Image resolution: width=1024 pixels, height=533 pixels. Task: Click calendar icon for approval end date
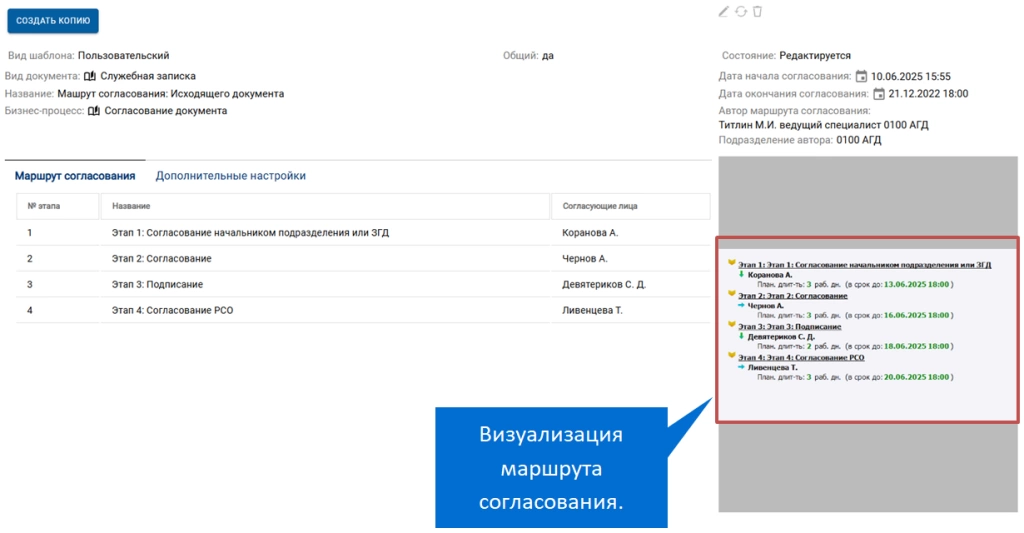(879, 94)
